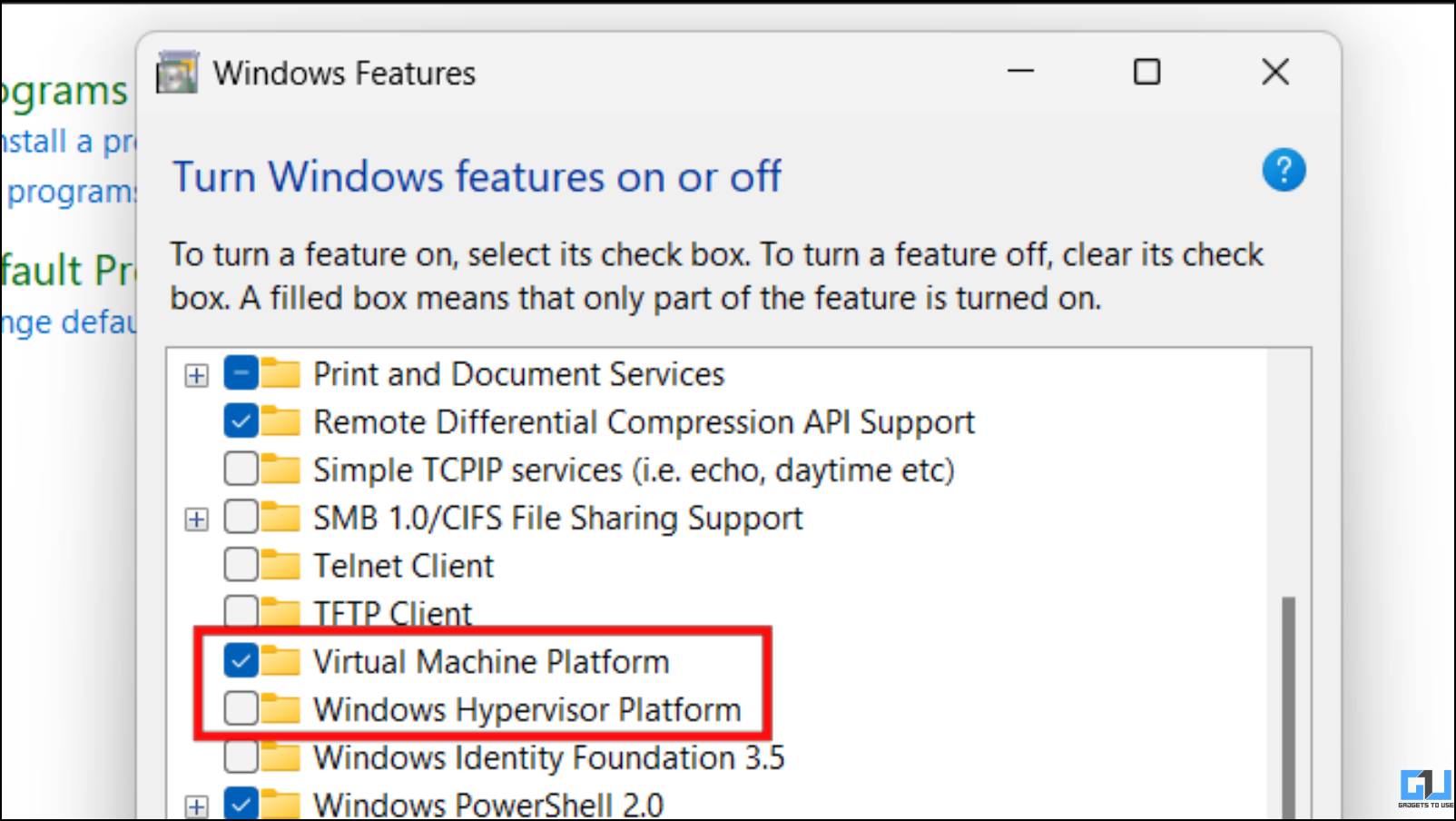Screen dimensions: 1456x821
Task: Close the Windows Features dialog
Action: point(1275,72)
